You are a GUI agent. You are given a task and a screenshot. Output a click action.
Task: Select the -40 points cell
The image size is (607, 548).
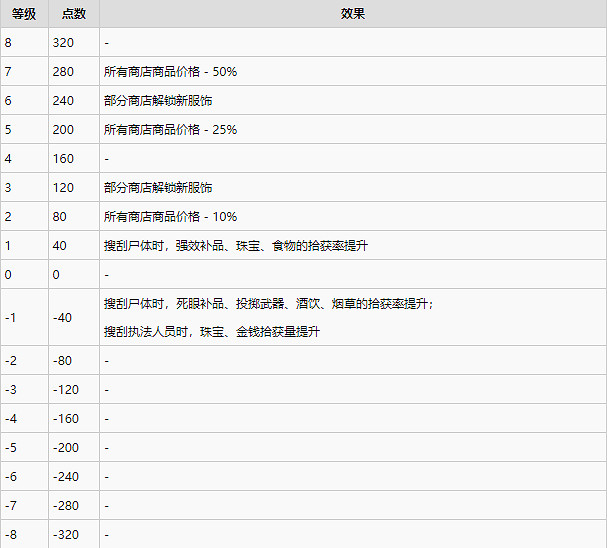pyautogui.click(x=63, y=317)
